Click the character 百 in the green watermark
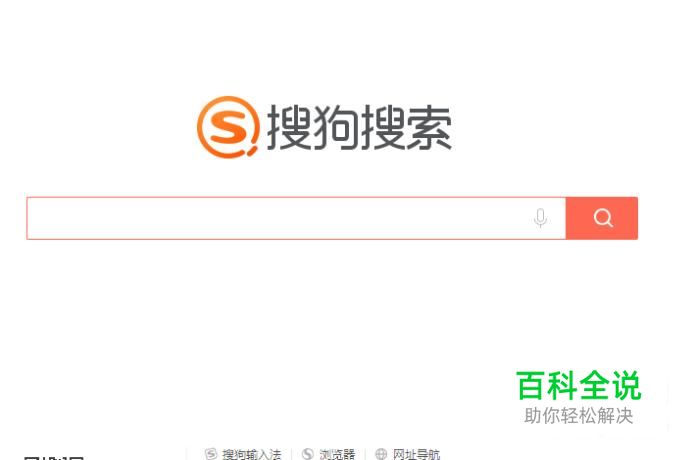 click(x=530, y=385)
